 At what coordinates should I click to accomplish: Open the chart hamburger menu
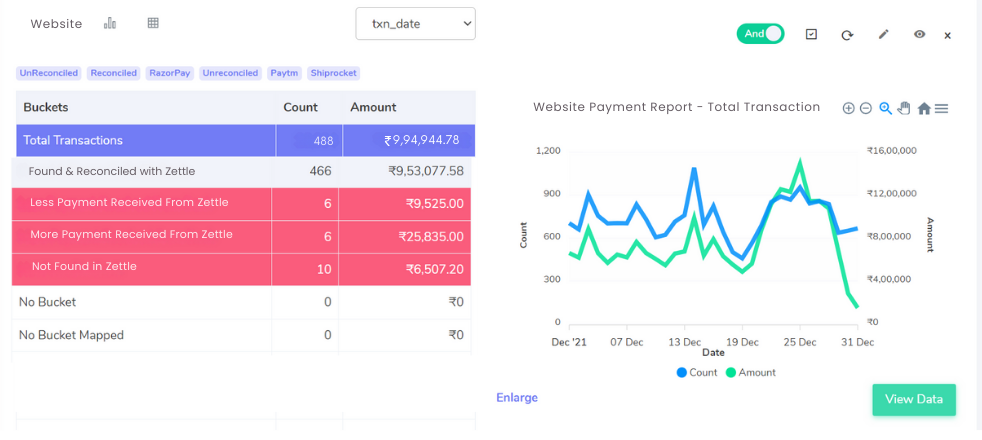[x=941, y=109]
